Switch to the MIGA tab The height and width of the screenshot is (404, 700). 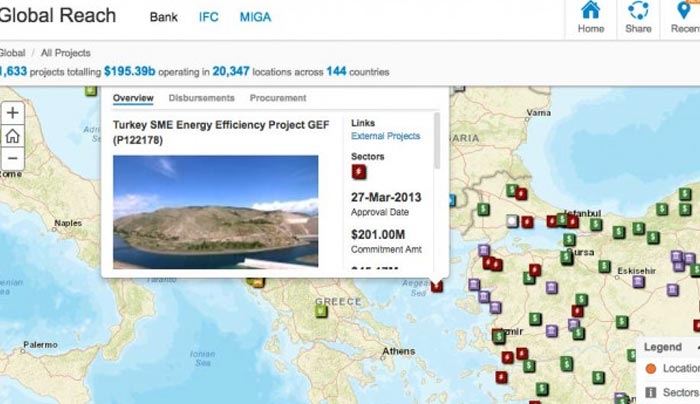(x=255, y=17)
